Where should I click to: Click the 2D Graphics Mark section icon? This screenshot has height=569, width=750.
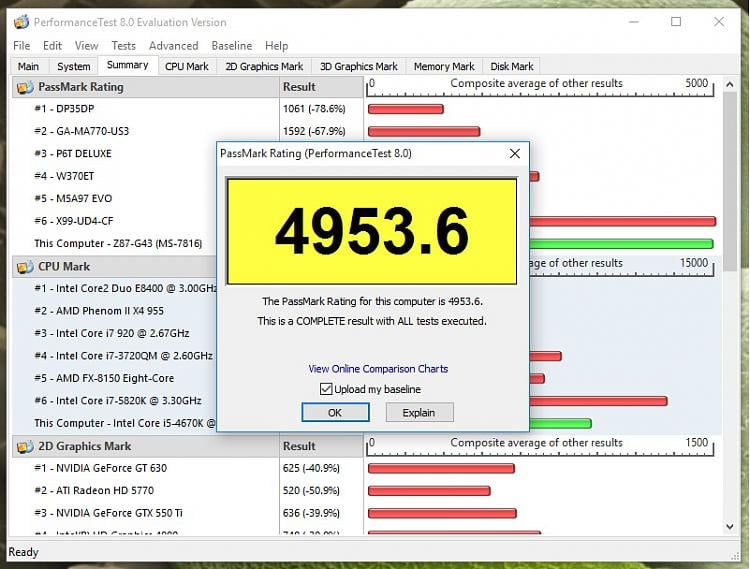pyautogui.click(x=25, y=447)
